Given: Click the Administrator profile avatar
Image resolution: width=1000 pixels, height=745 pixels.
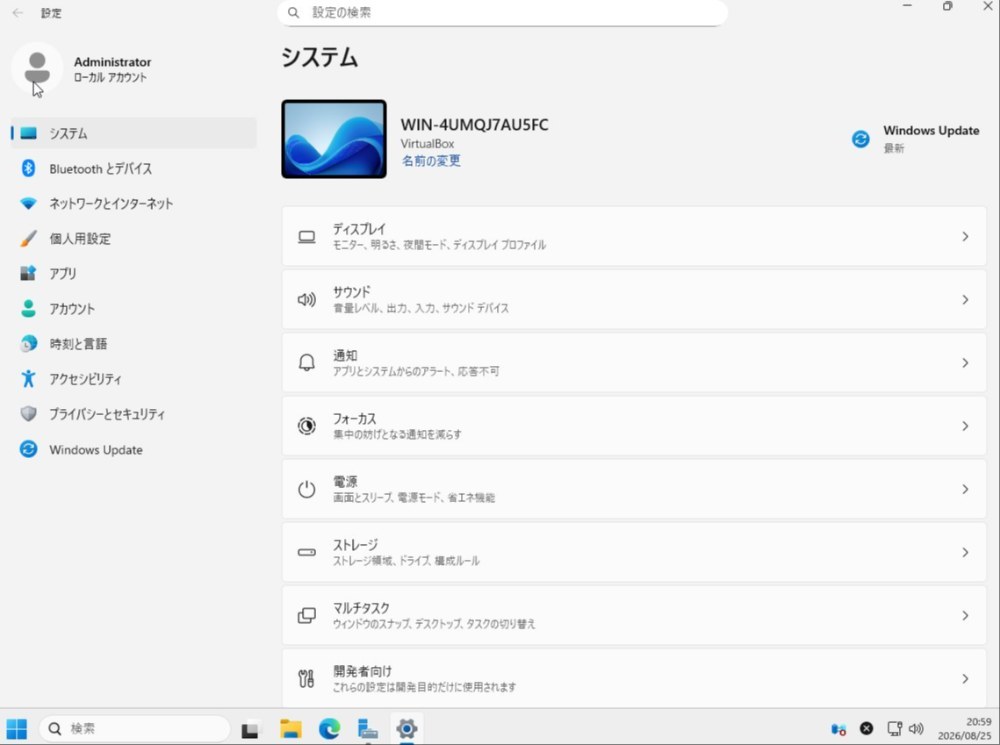Looking at the screenshot, I should tap(37, 68).
